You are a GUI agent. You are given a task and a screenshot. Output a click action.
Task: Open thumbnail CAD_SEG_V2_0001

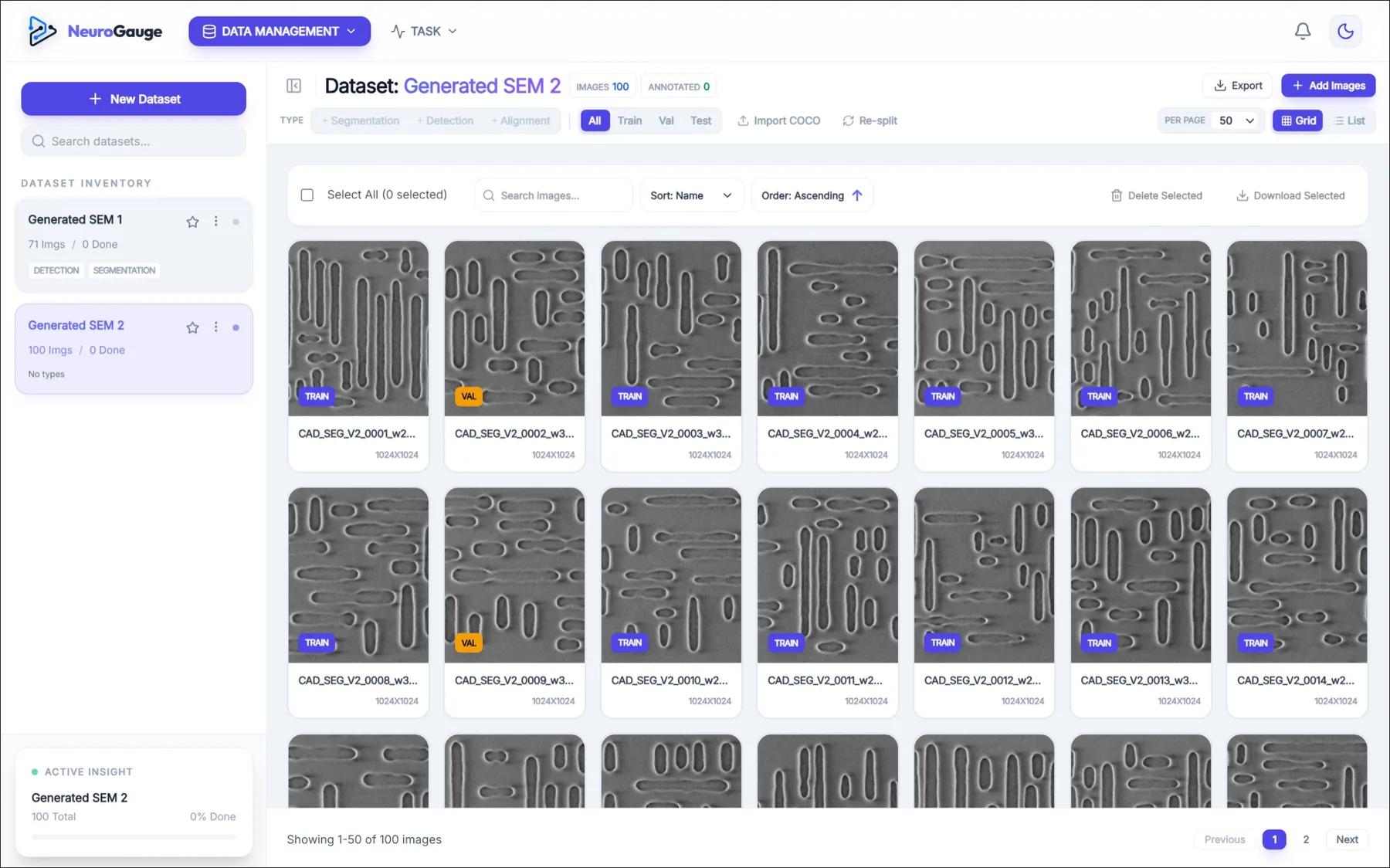(x=358, y=328)
